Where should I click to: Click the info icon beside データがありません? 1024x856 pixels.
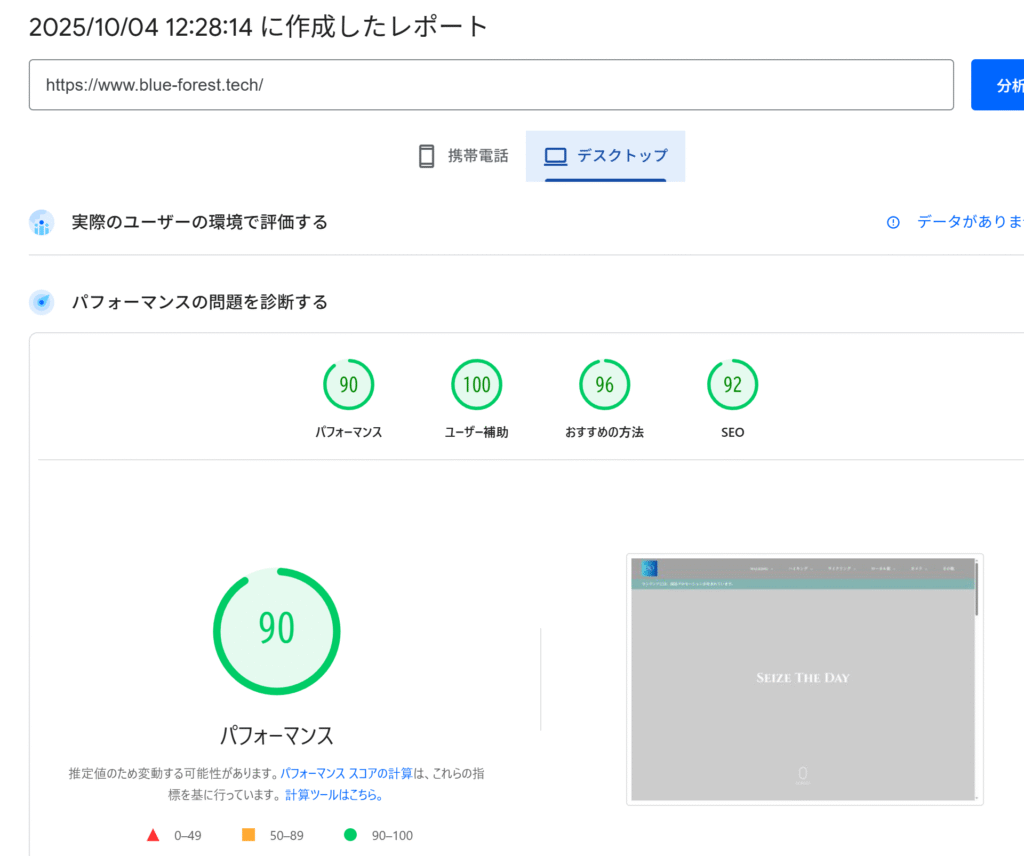pos(893,222)
